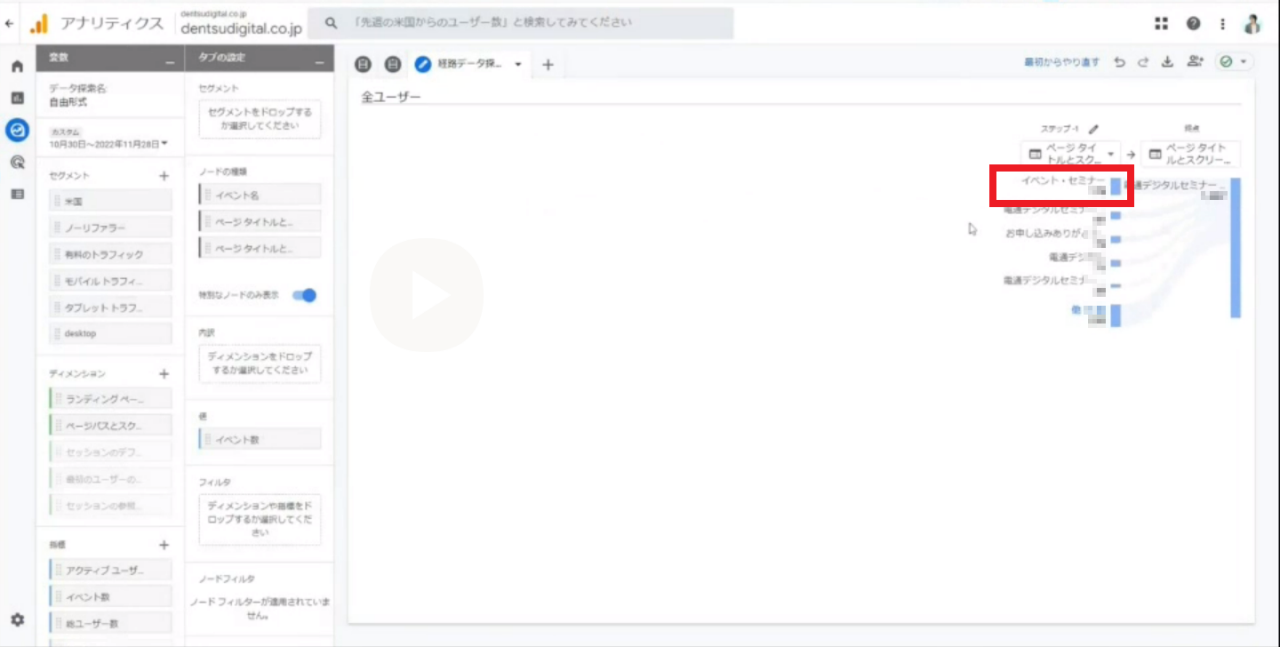The image size is (1280, 647).
Task: Open the help question mark icon
Action: tap(1193, 24)
